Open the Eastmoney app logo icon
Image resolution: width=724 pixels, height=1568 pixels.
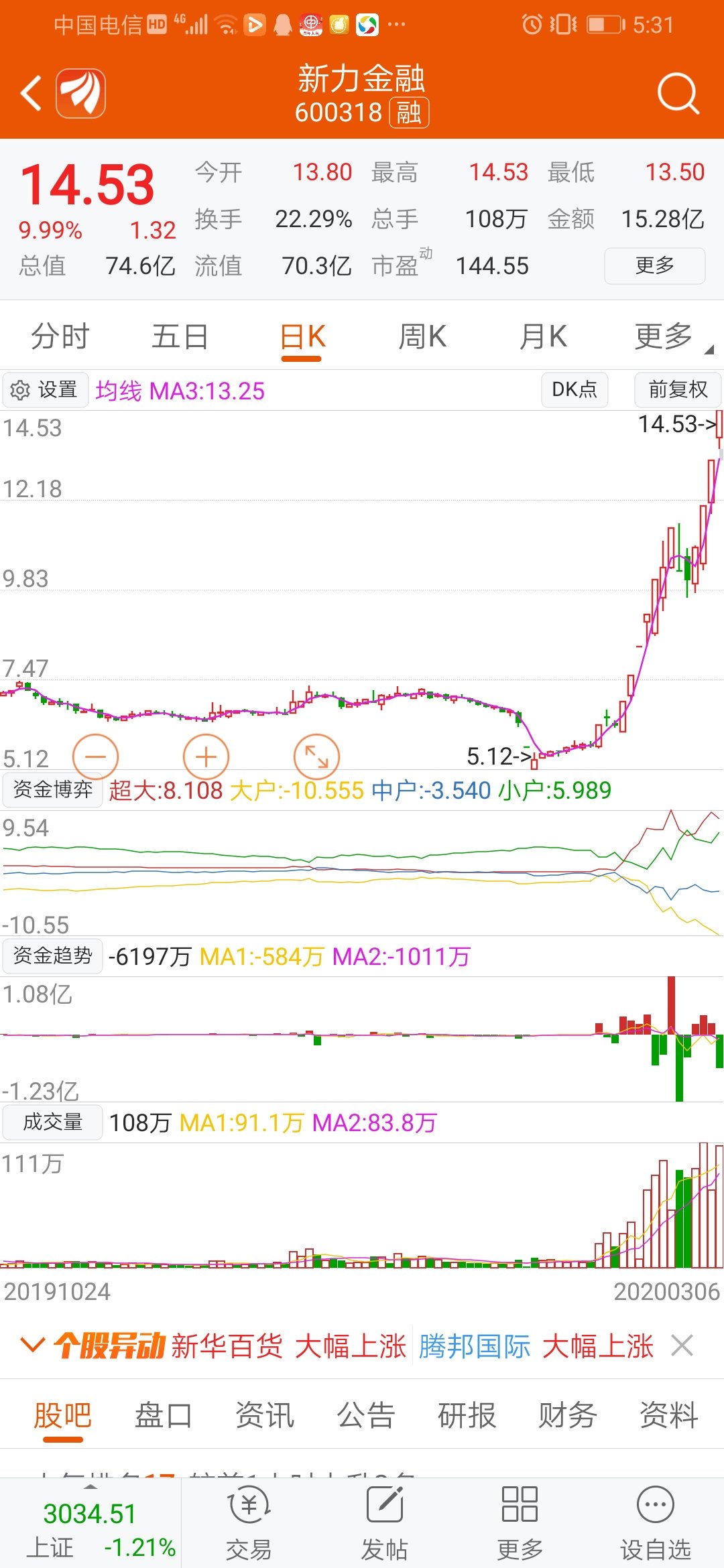tap(80, 93)
